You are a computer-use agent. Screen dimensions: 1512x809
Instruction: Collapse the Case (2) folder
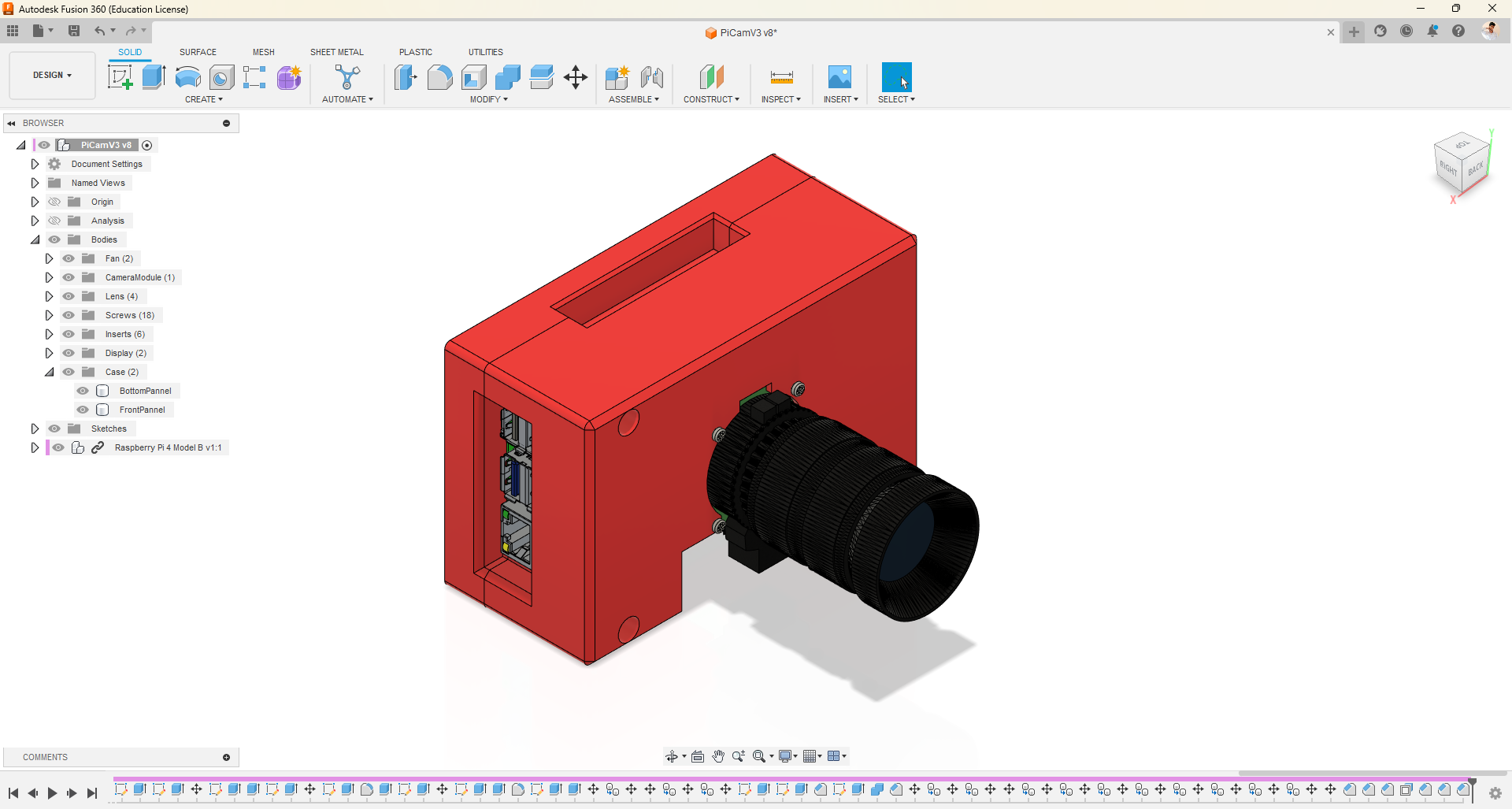(49, 372)
